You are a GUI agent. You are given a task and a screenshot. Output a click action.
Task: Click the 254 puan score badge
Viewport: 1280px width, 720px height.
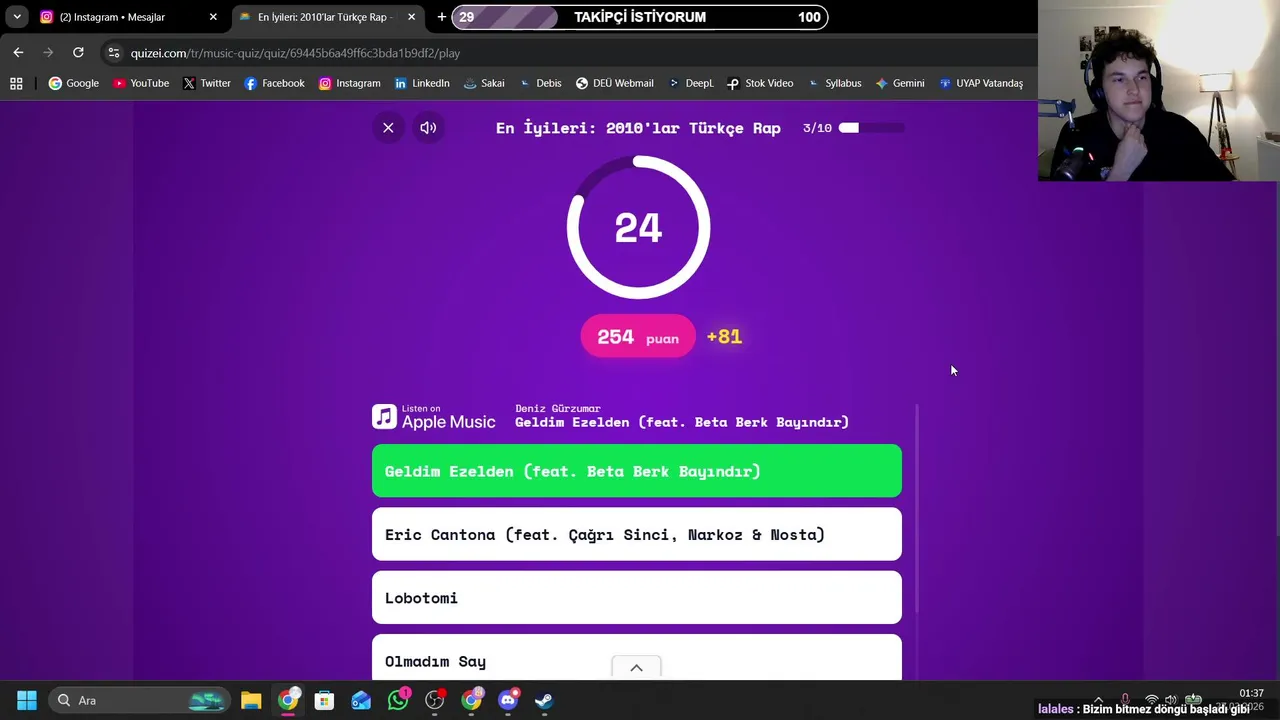tap(638, 337)
